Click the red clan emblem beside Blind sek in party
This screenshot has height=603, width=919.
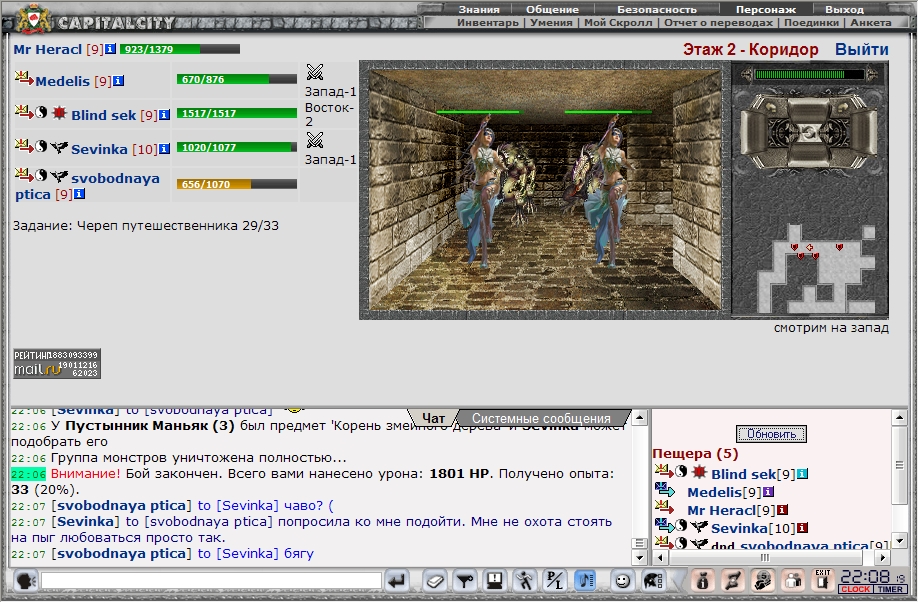pyautogui.click(x=59, y=112)
